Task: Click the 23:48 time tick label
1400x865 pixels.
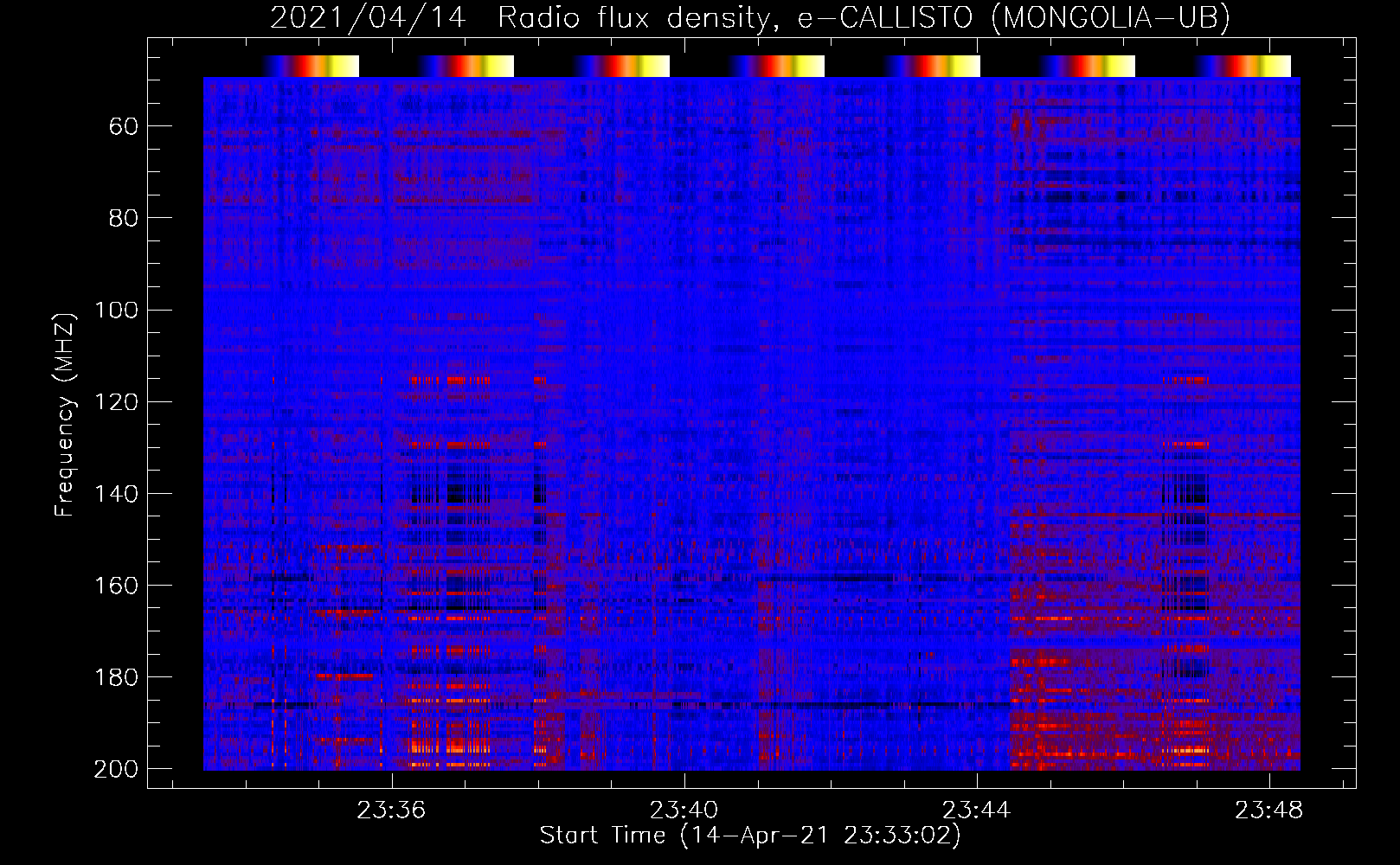Action: (1269, 811)
